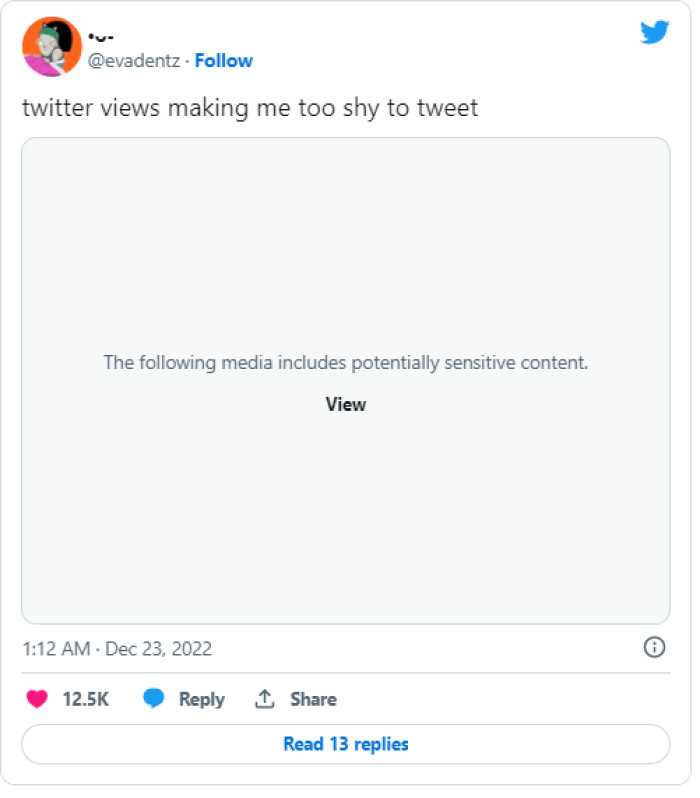Click the Dec 23, 2022 date

(157, 648)
